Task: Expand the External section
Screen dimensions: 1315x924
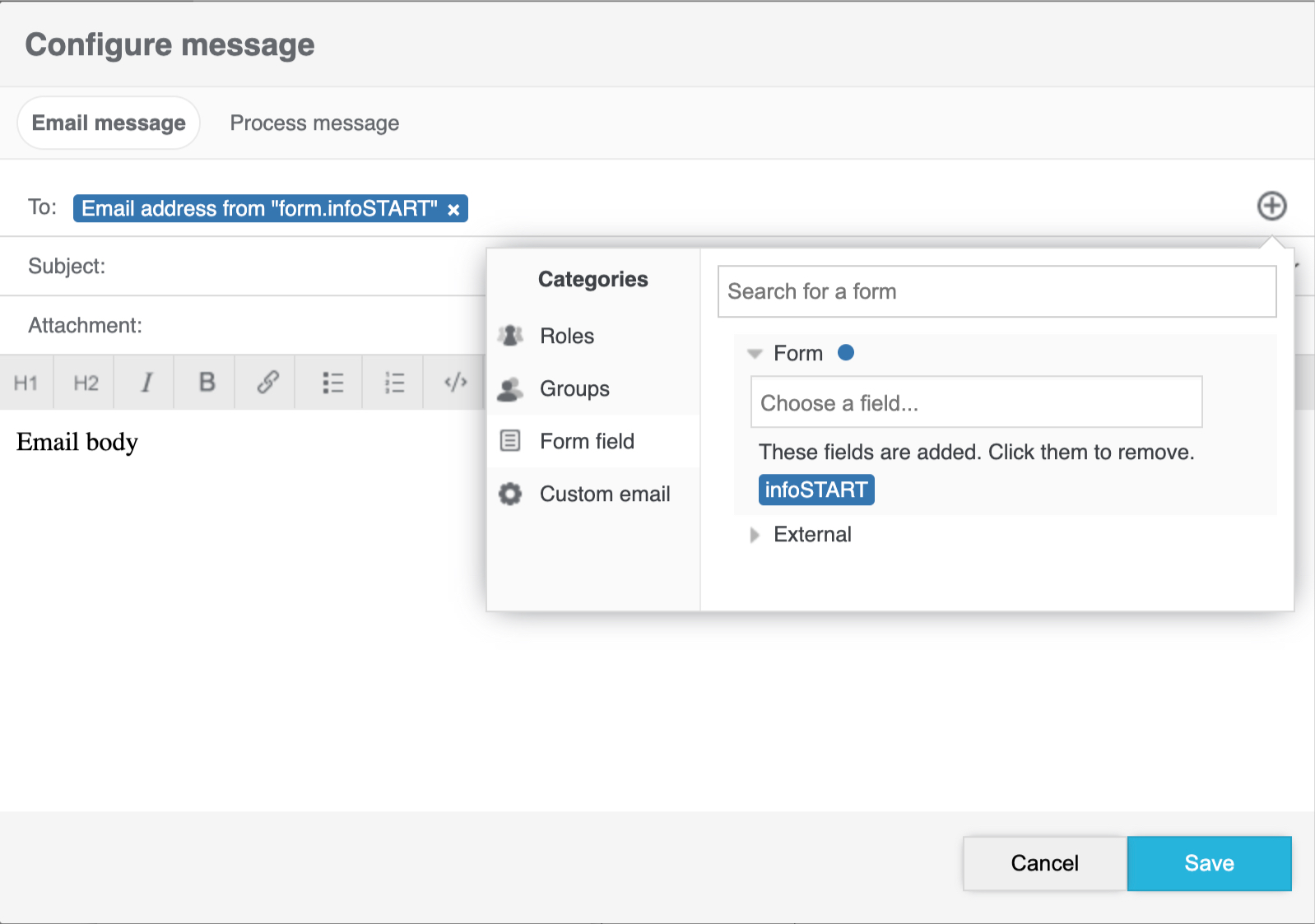Action: (755, 535)
